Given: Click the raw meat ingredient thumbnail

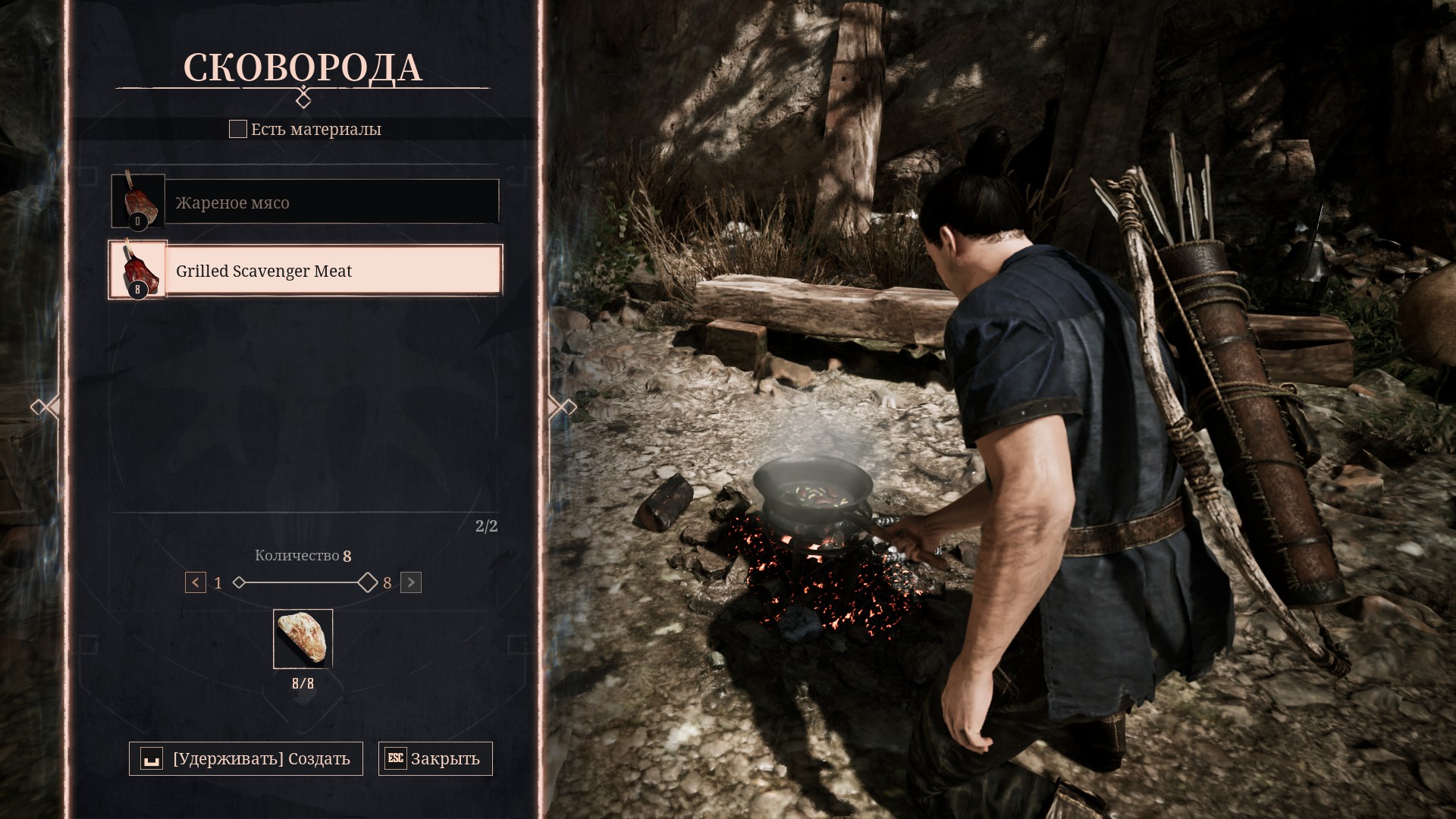Looking at the screenshot, I should point(303,639).
